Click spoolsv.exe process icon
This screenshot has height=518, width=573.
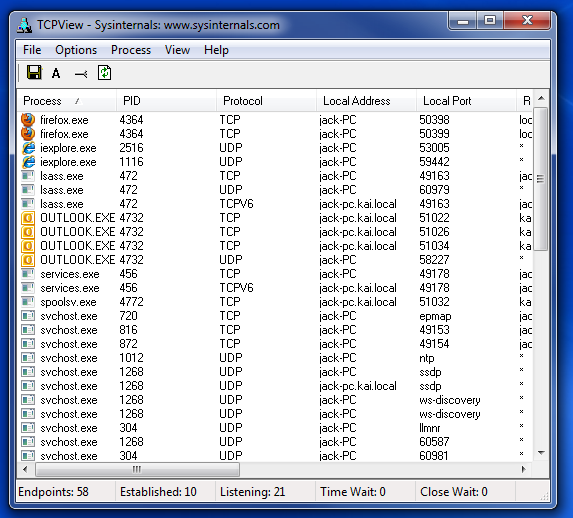coord(28,302)
